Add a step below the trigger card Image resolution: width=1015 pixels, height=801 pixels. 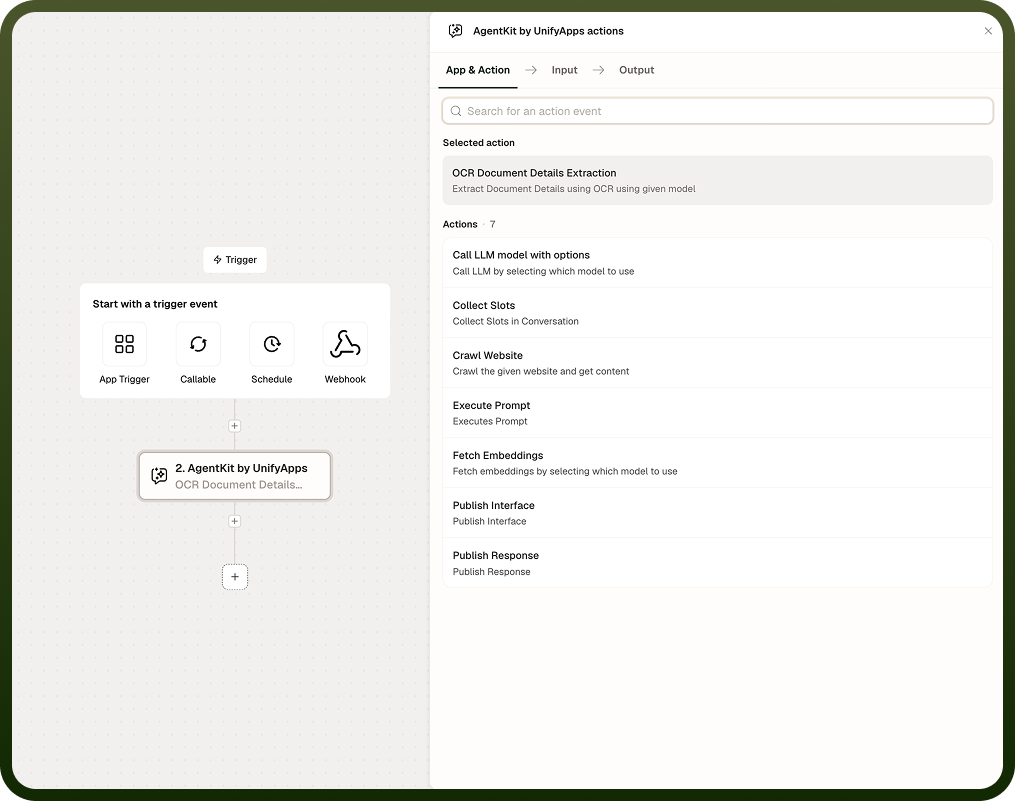[x=234, y=426]
